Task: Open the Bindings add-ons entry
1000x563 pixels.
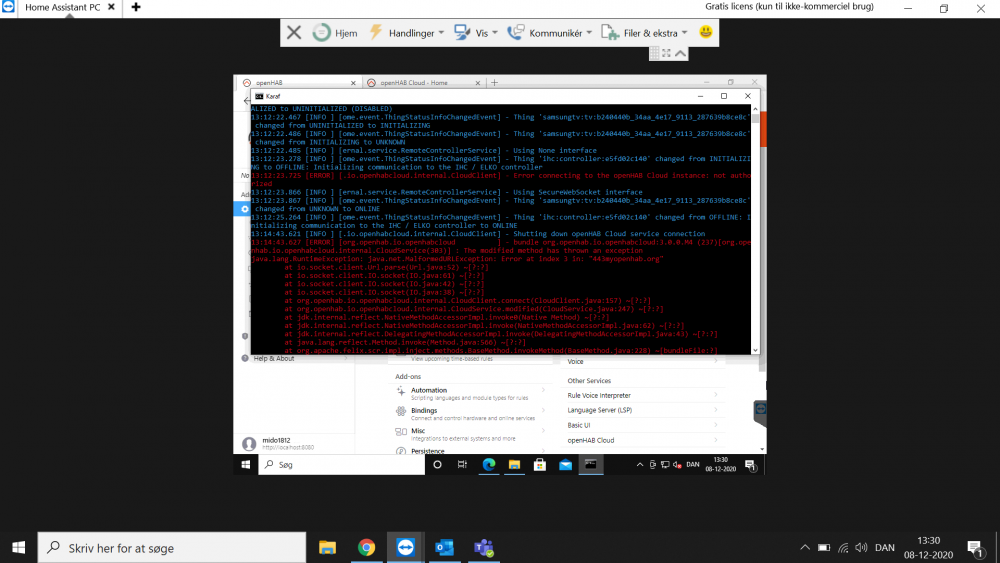Action: pyautogui.click(x=424, y=410)
